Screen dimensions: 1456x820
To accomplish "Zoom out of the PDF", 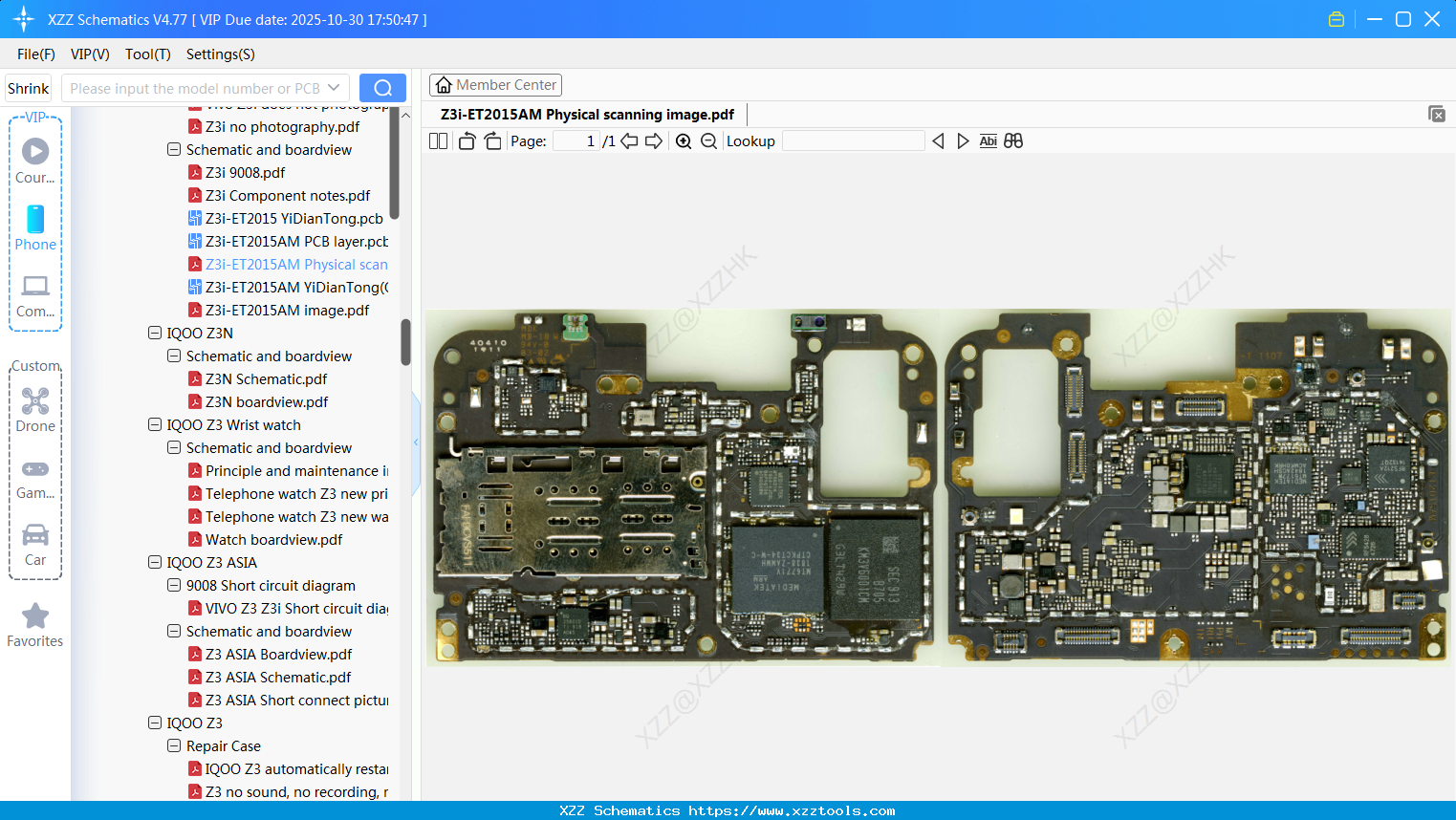I will tap(708, 140).
